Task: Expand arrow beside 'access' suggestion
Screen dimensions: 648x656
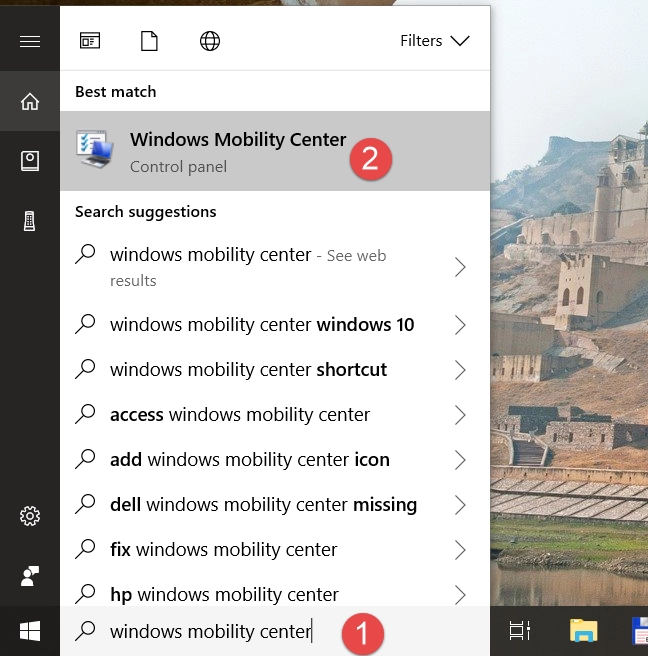Action: [460, 415]
